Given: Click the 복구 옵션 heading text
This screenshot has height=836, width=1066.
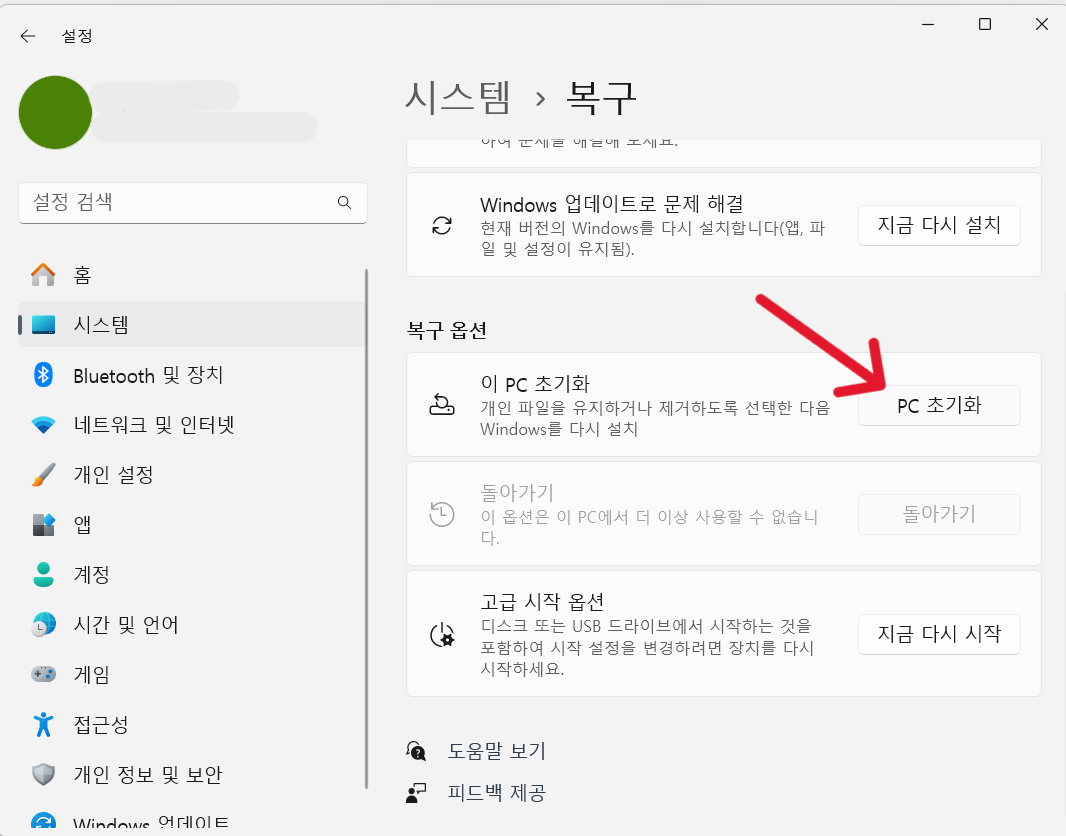Looking at the screenshot, I should click(x=447, y=331).
